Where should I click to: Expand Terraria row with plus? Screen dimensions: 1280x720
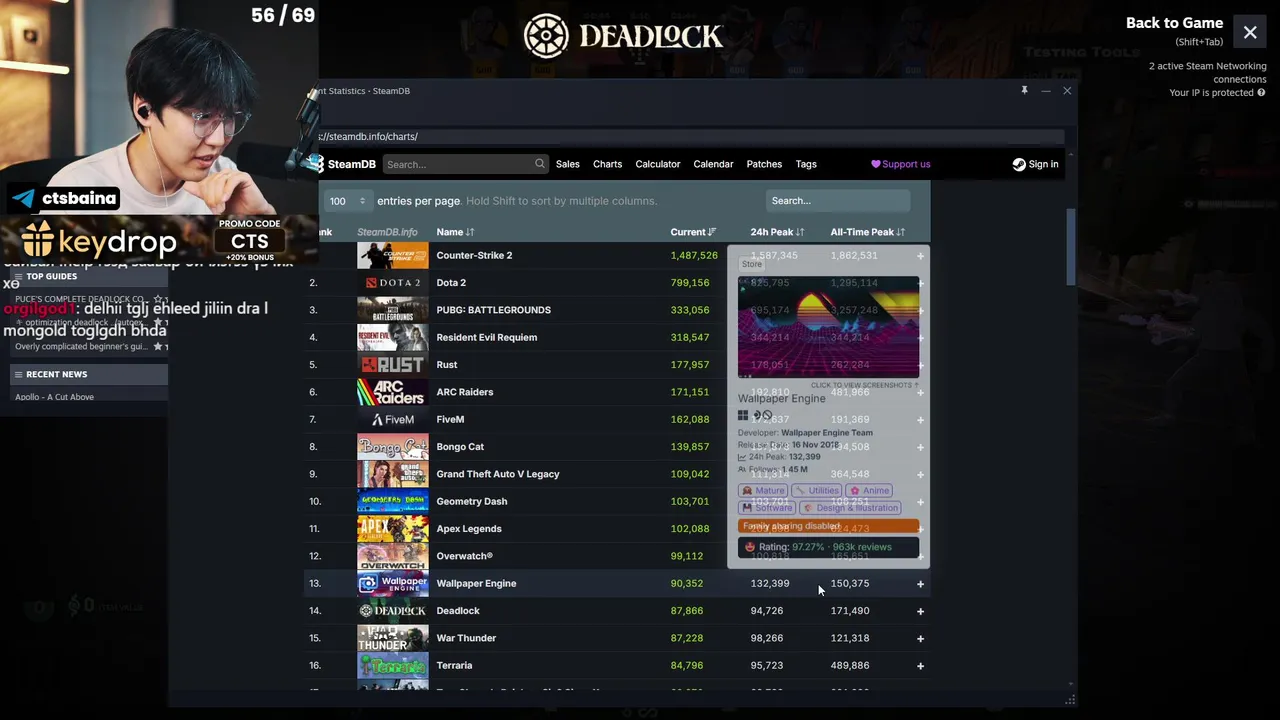tap(920, 666)
